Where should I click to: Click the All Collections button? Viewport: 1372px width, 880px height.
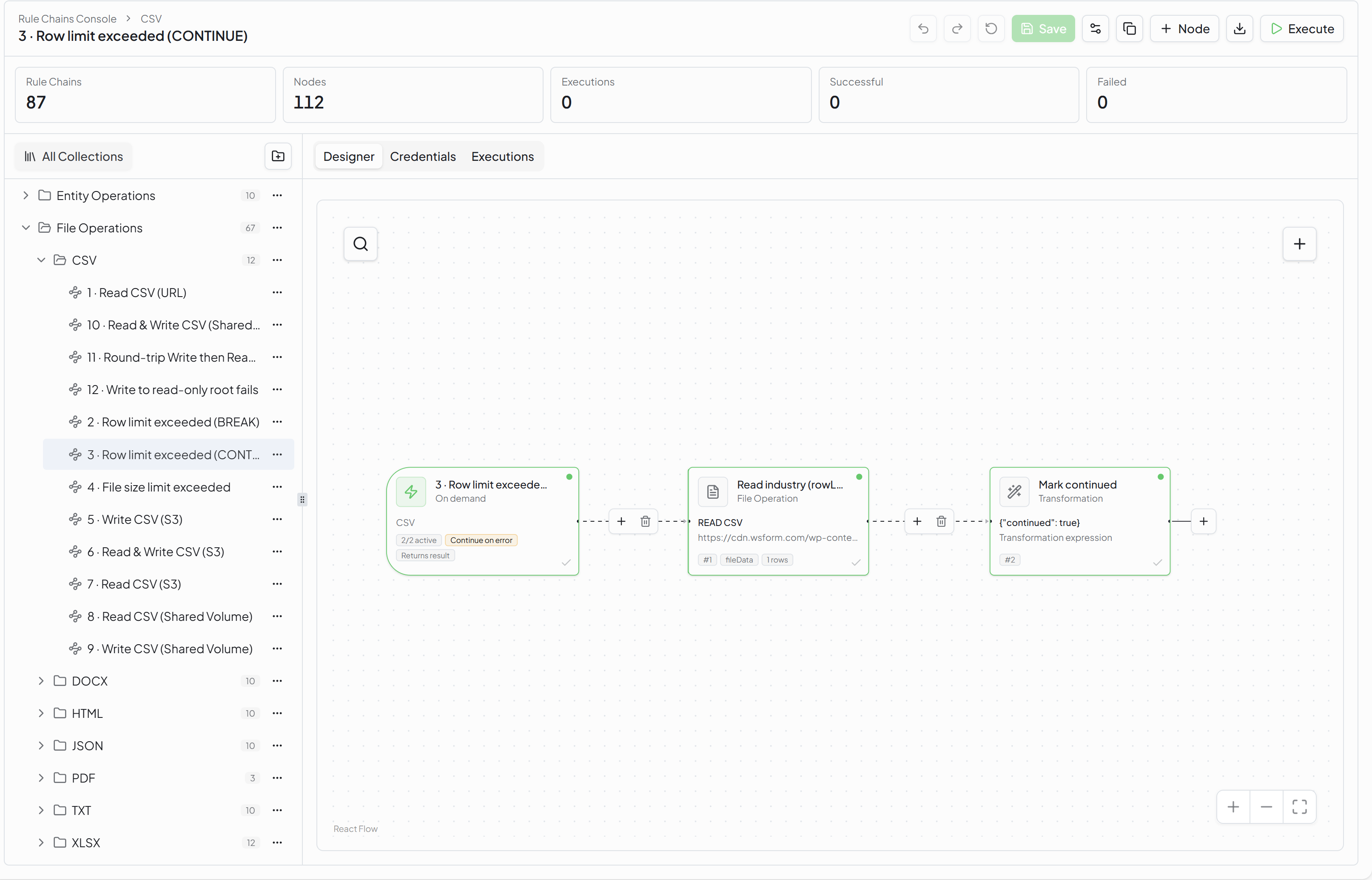pos(73,157)
